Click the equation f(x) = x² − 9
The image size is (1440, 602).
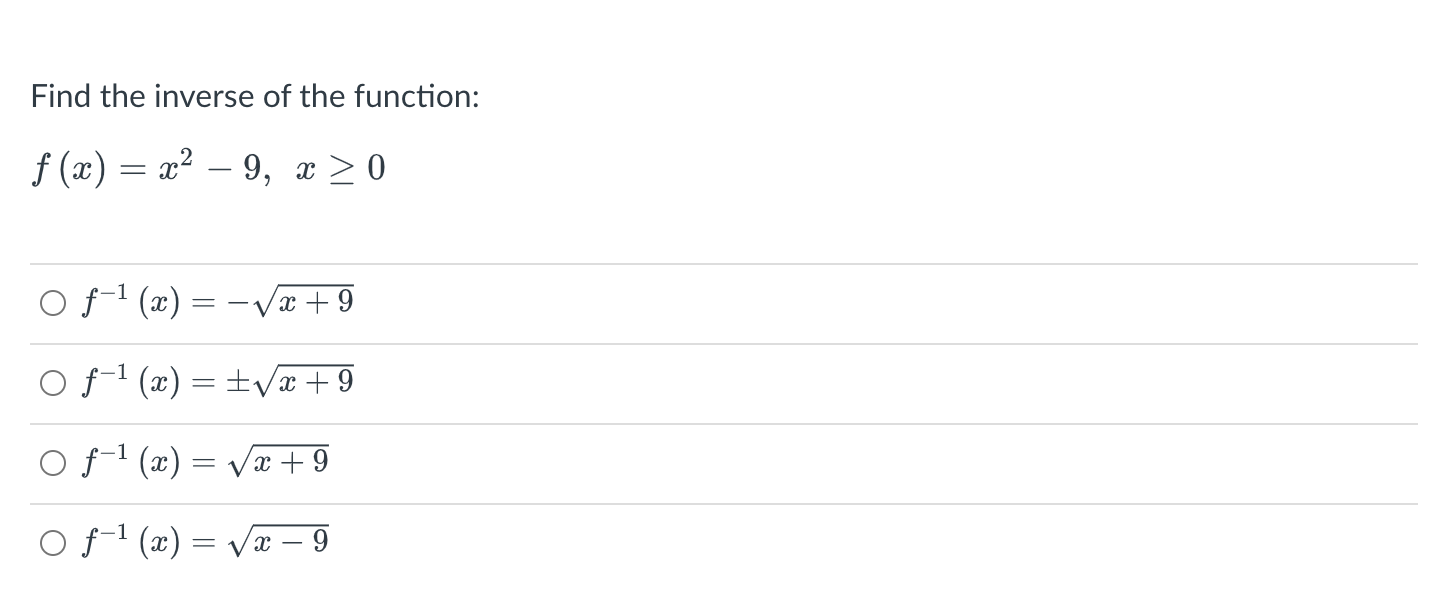click(149, 173)
